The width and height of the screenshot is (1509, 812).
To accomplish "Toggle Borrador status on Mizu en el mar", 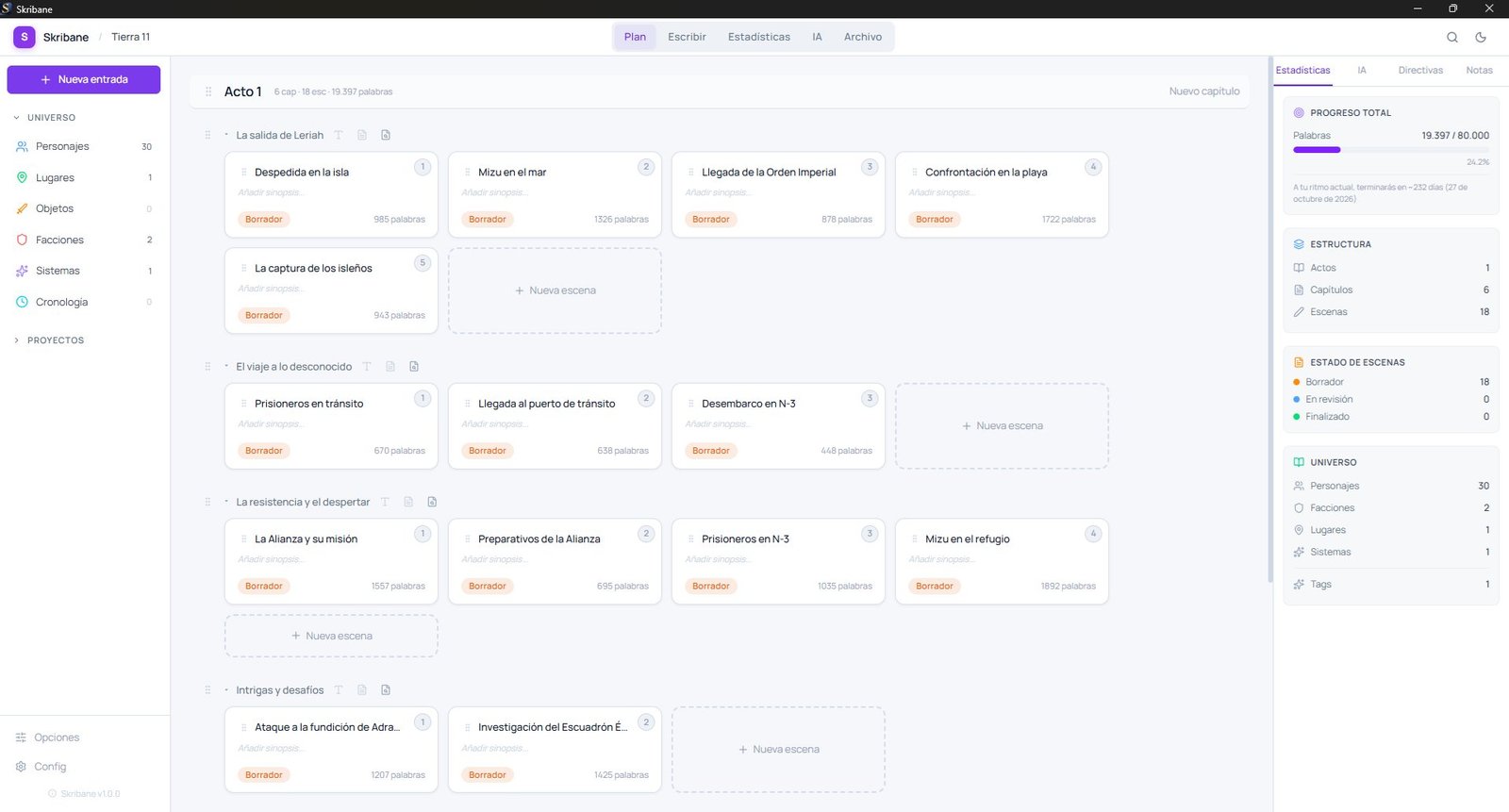I will point(488,219).
